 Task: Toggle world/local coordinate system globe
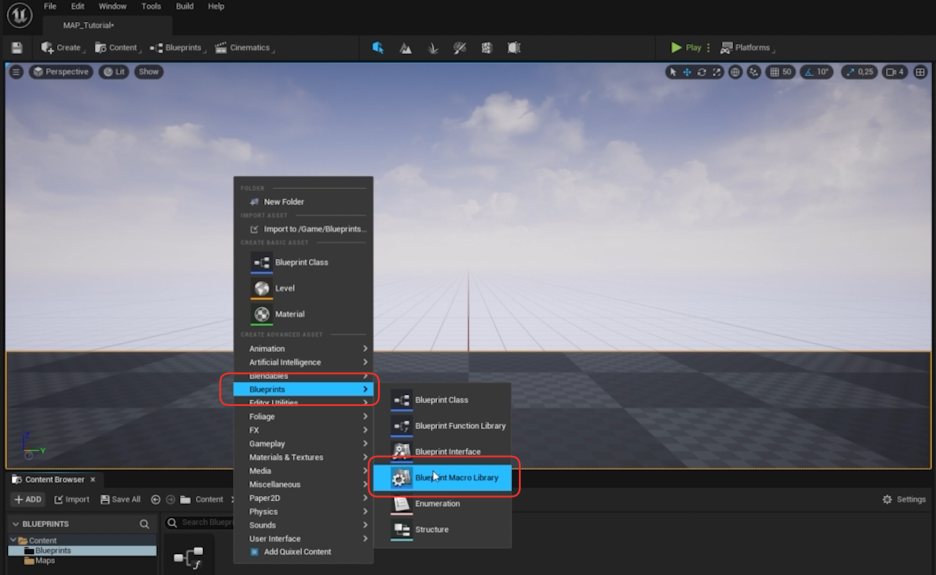coord(735,72)
